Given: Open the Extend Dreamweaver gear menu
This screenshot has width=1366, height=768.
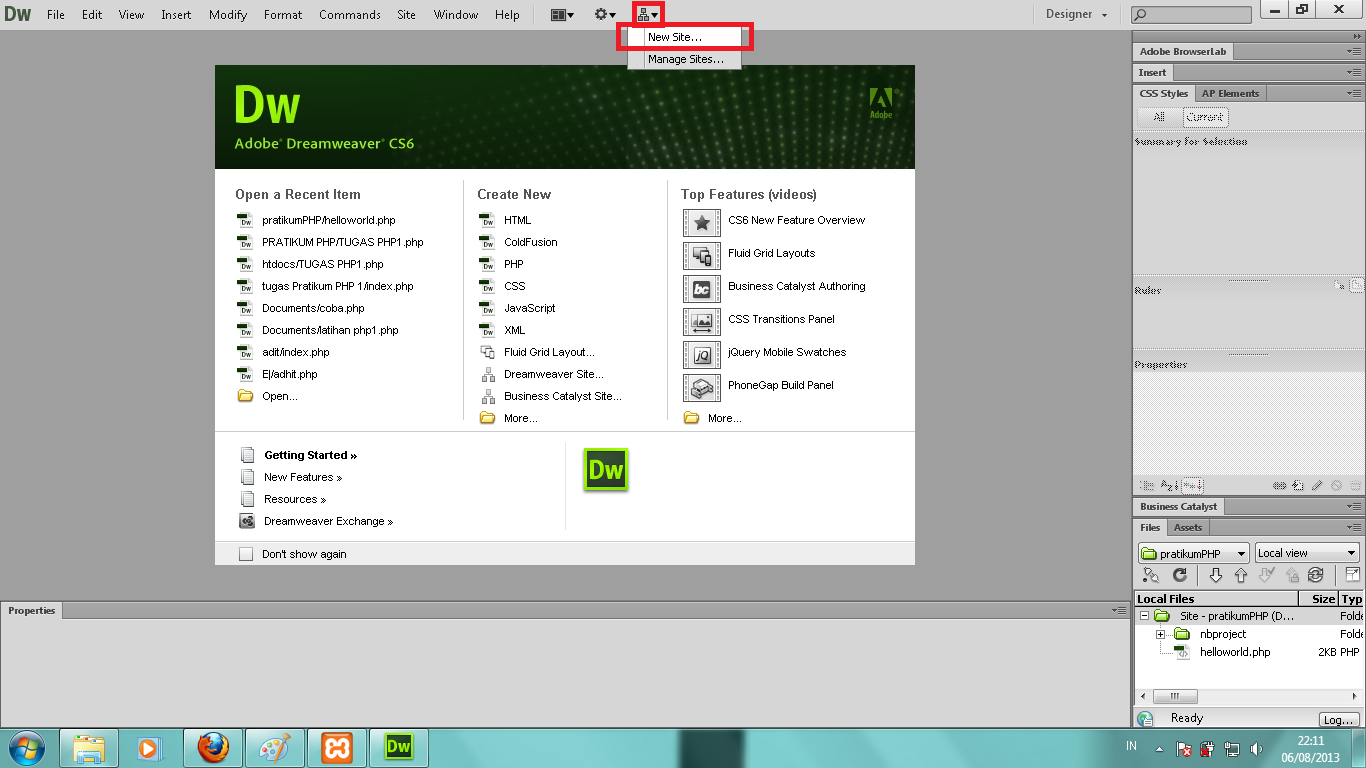Looking at the screenshot, I should pos(605,14).
